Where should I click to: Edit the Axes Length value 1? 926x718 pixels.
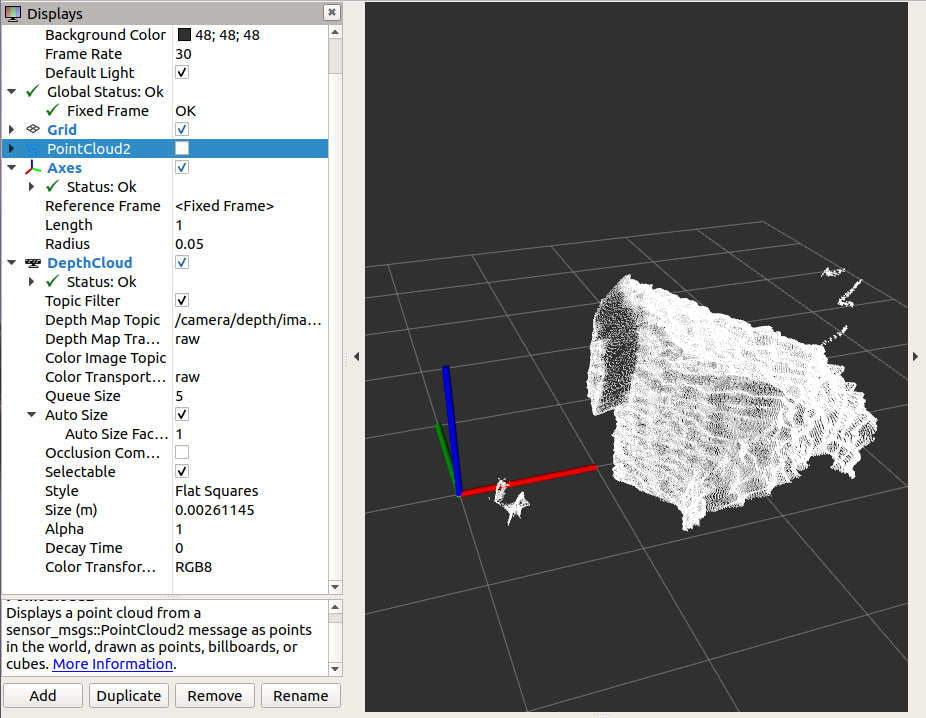(250, 225)
